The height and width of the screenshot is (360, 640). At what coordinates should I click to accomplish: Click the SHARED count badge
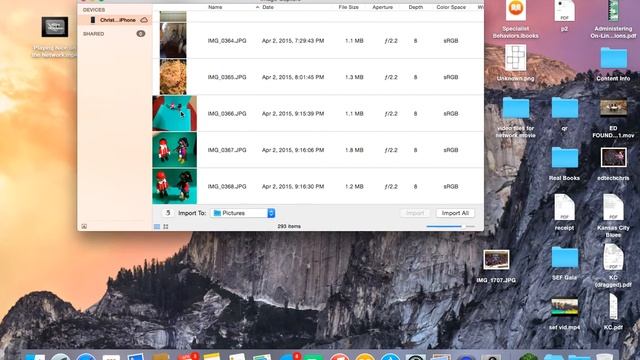141,34
